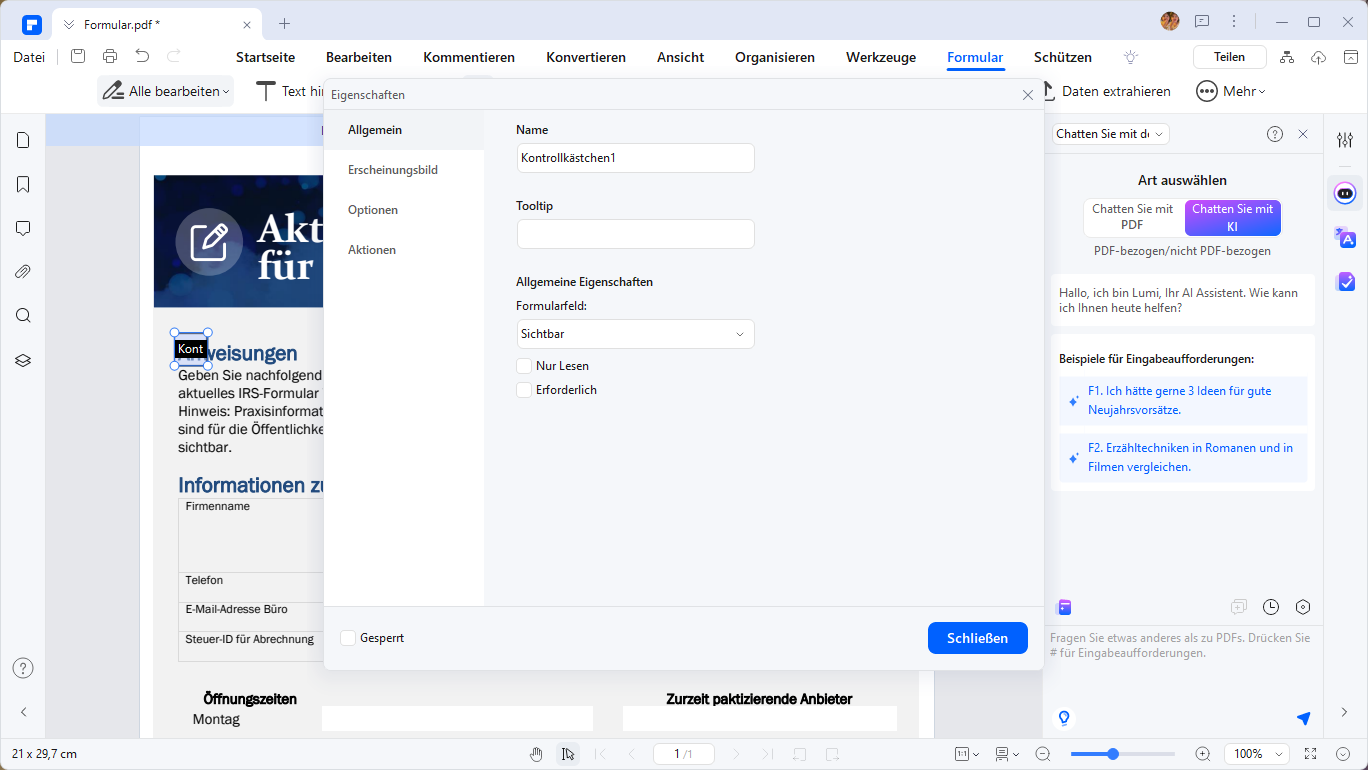Enable the Erforderlich checkbox

524,390
